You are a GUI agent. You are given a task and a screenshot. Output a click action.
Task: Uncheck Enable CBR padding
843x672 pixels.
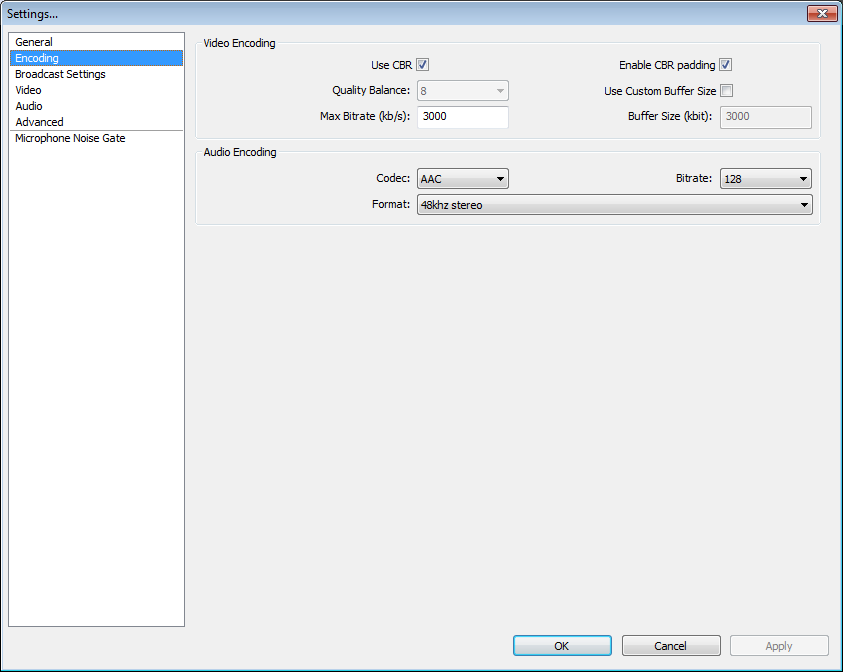725,64
